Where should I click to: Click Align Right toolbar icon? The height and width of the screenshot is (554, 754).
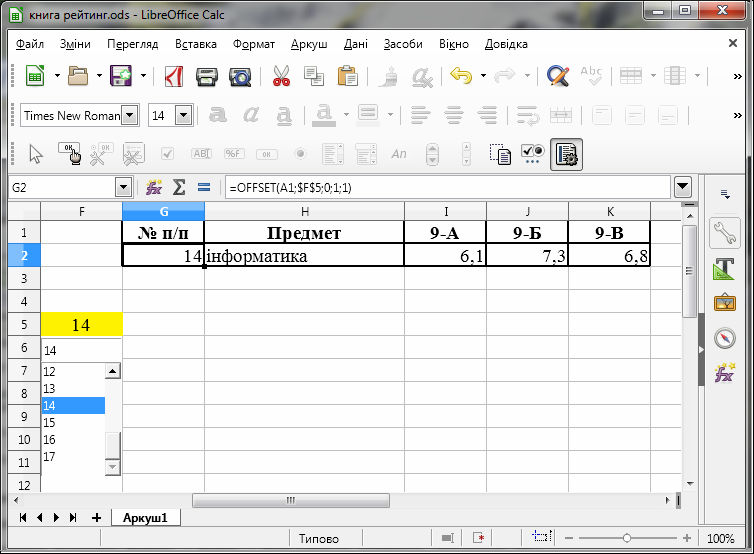[487, 115]
